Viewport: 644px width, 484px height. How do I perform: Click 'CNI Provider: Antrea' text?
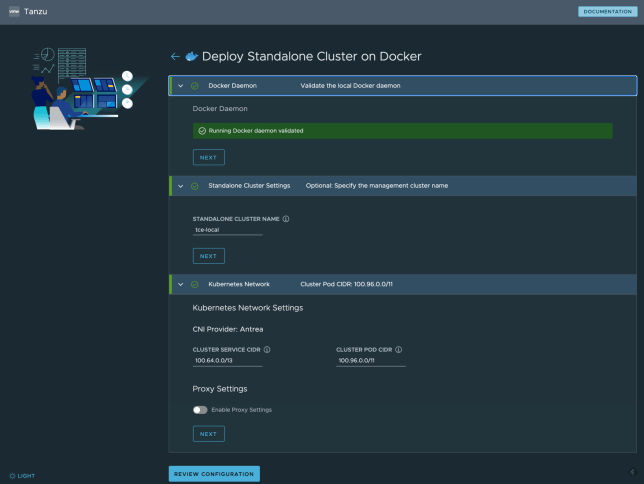228,330
